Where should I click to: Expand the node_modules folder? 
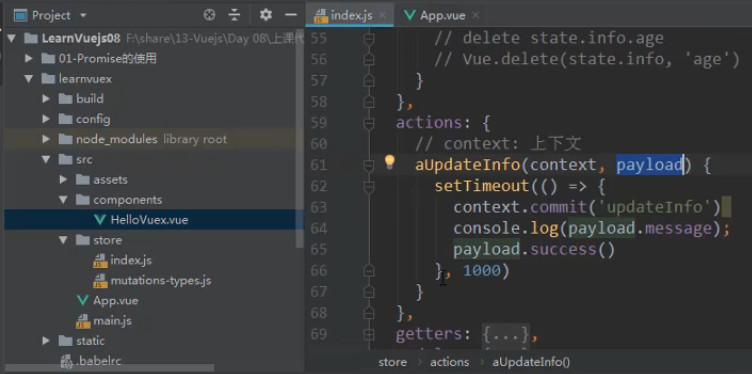[x=46, y=139]
